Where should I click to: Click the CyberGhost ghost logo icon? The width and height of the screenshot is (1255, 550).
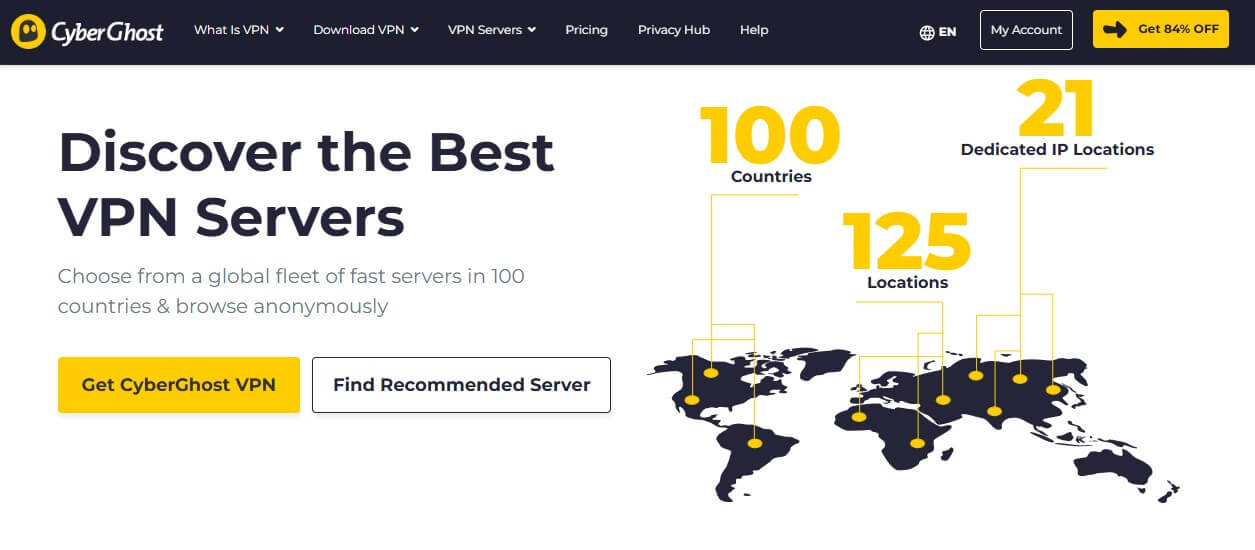tap(30, 31)
